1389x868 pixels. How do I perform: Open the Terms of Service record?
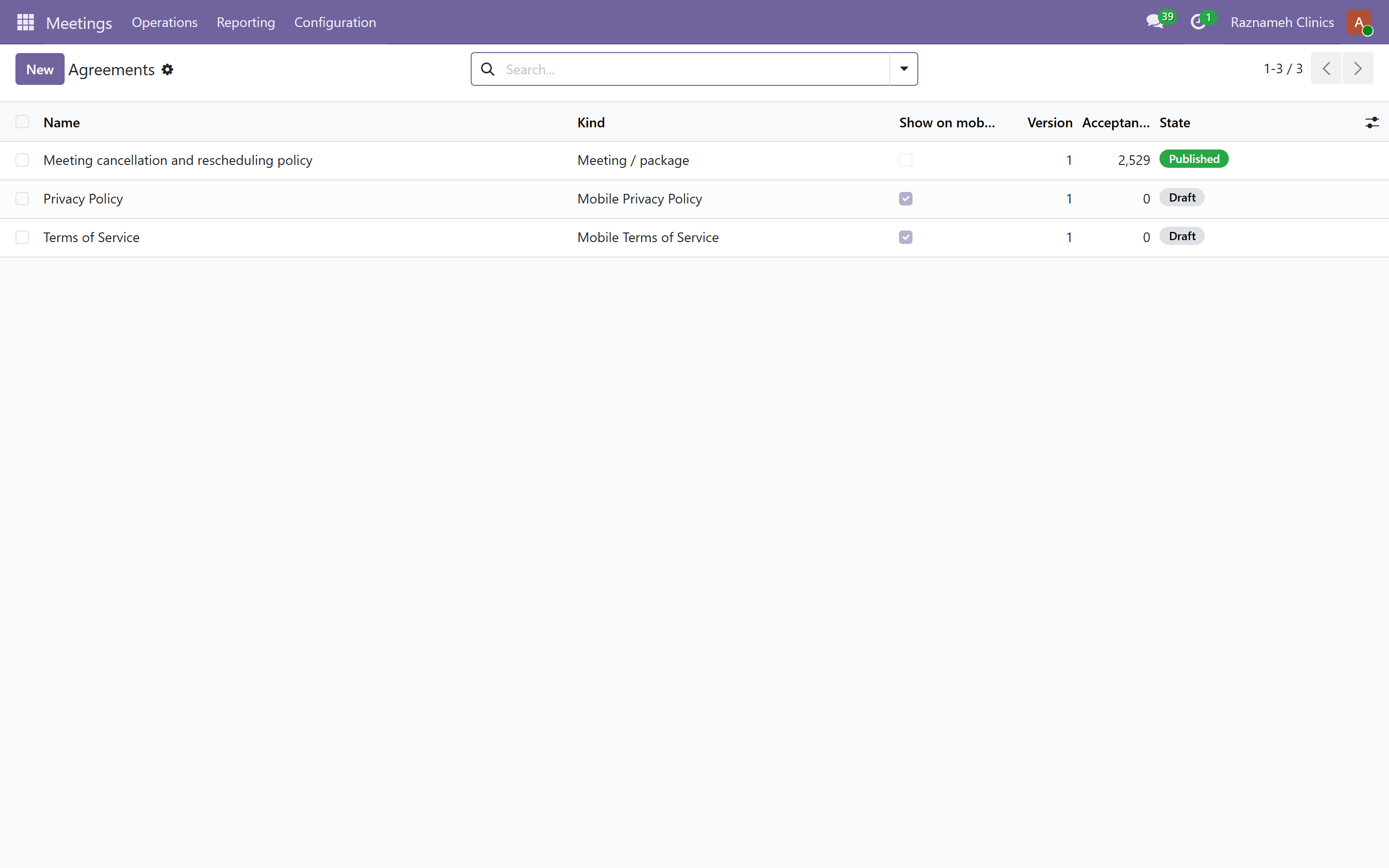(x=91, y=237)
